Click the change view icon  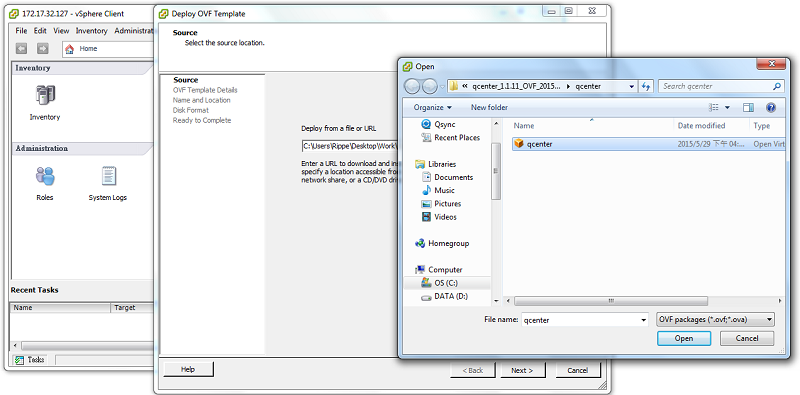(714, 108)
